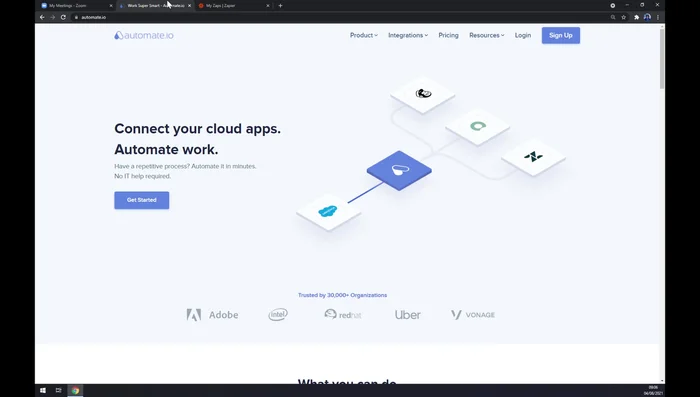Viewport: 700px width, 397px height.
Task: Open the Pricing page
Action: (x=448, y=35)
